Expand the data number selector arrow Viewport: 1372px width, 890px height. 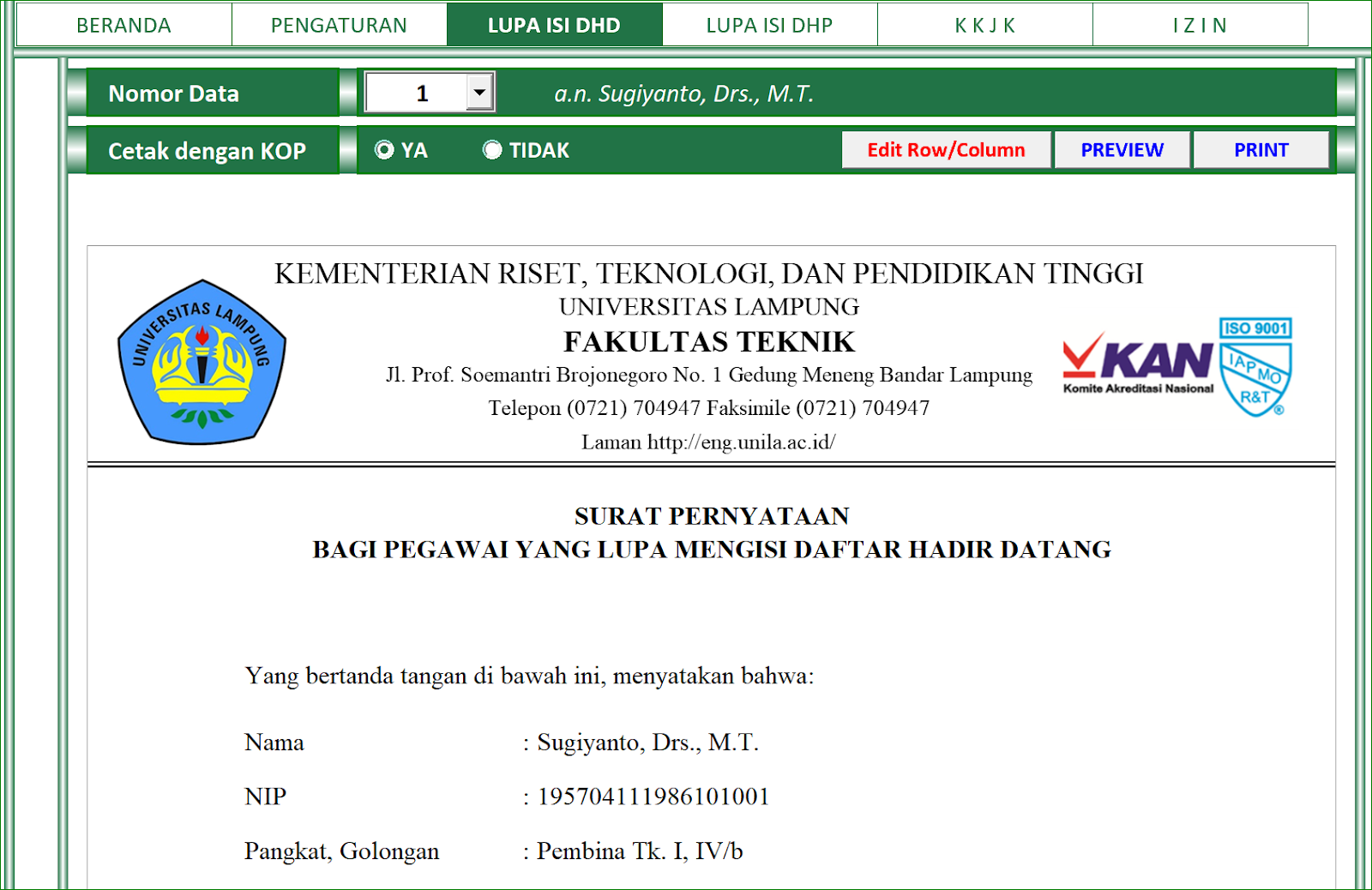[x=478, y=92]
